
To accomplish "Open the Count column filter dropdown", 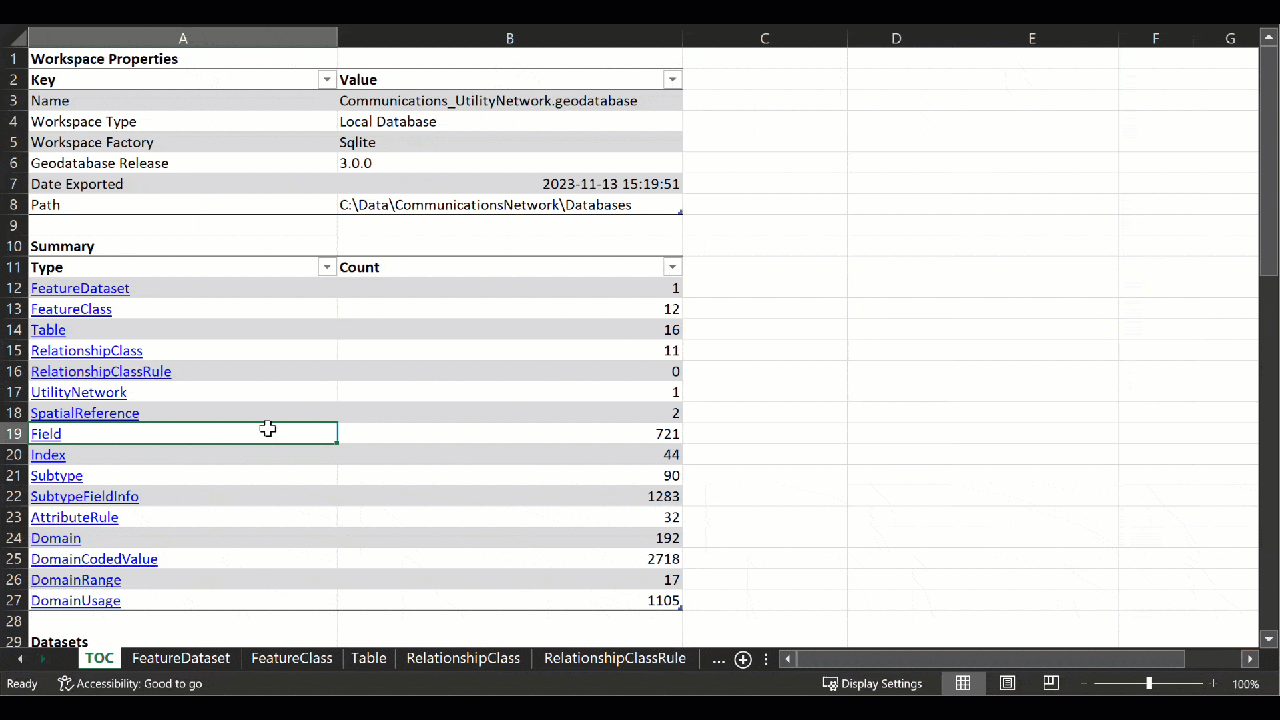I will 672,267.
